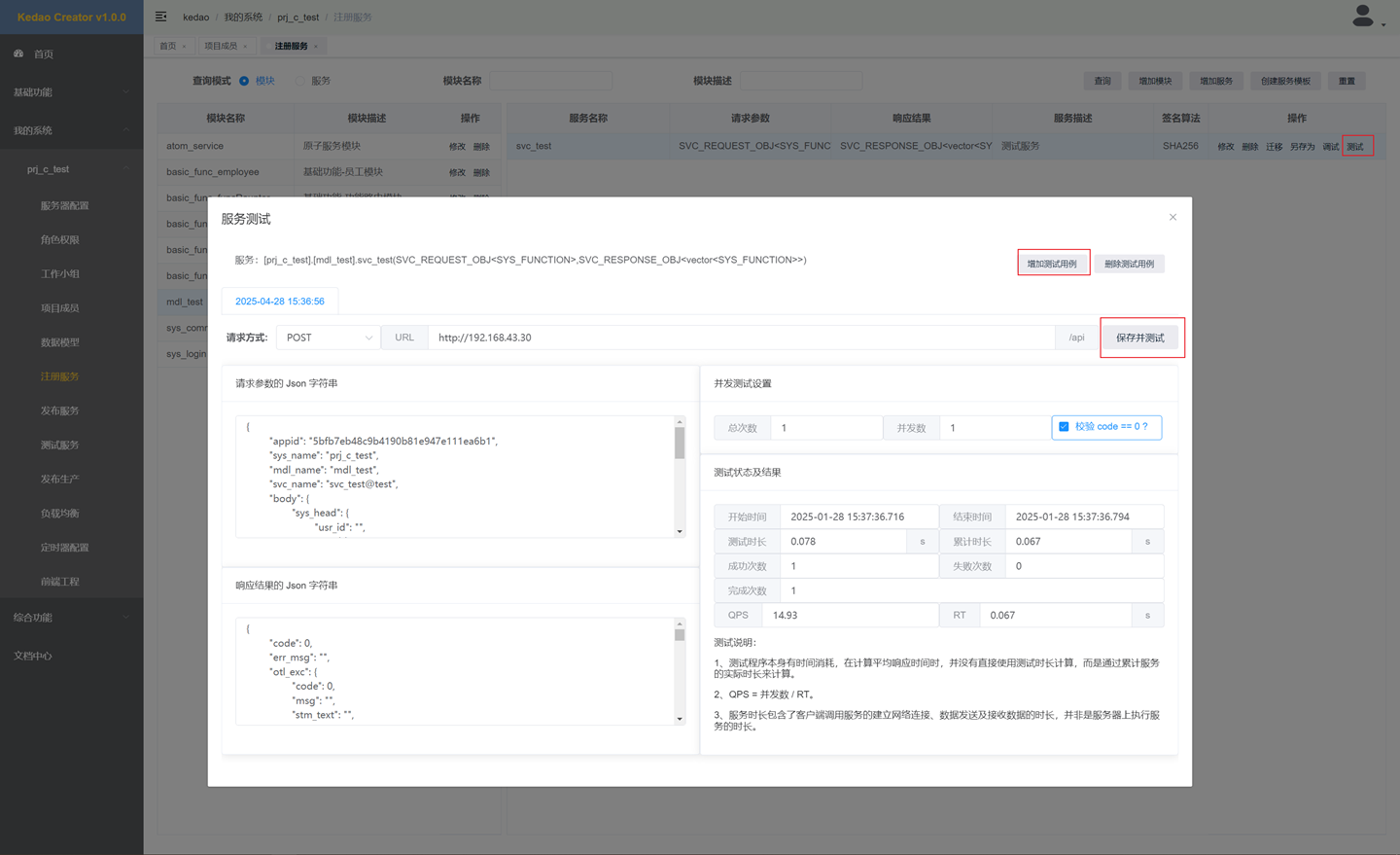Switch to the 注册服务 page tab

(x=291, y=47)
